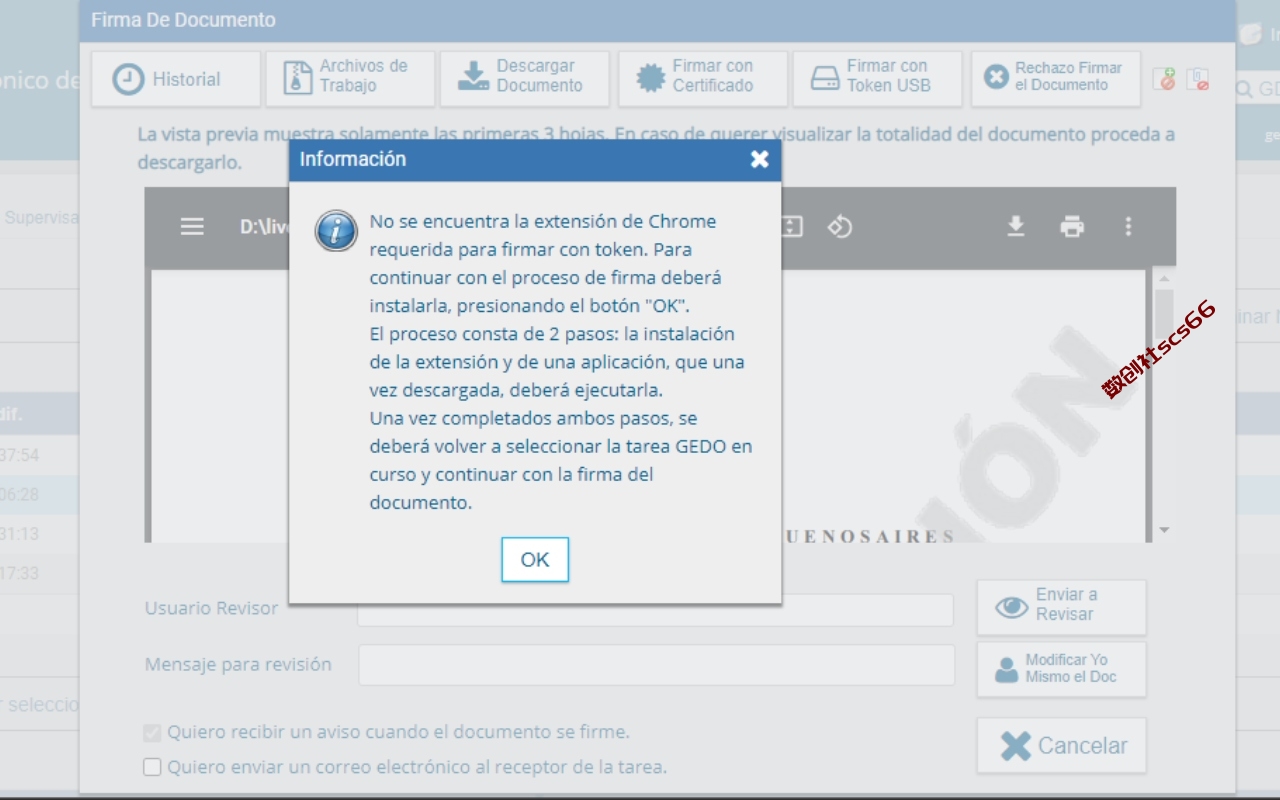Click the gear icon on Firmar con Certificado
This screenshot has height=800, width=1280.
651,79
